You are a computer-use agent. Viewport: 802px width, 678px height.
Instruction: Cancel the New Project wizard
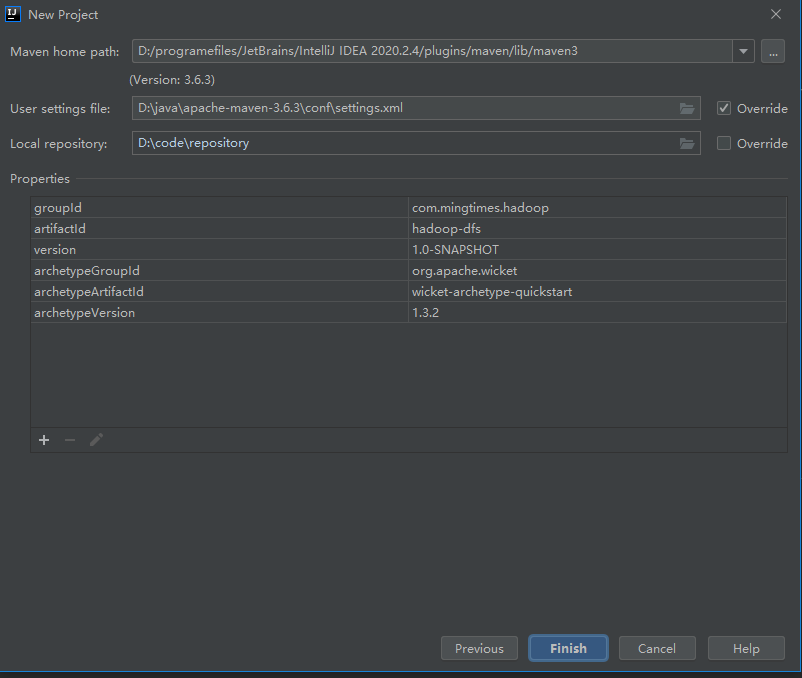click(657, 648)
